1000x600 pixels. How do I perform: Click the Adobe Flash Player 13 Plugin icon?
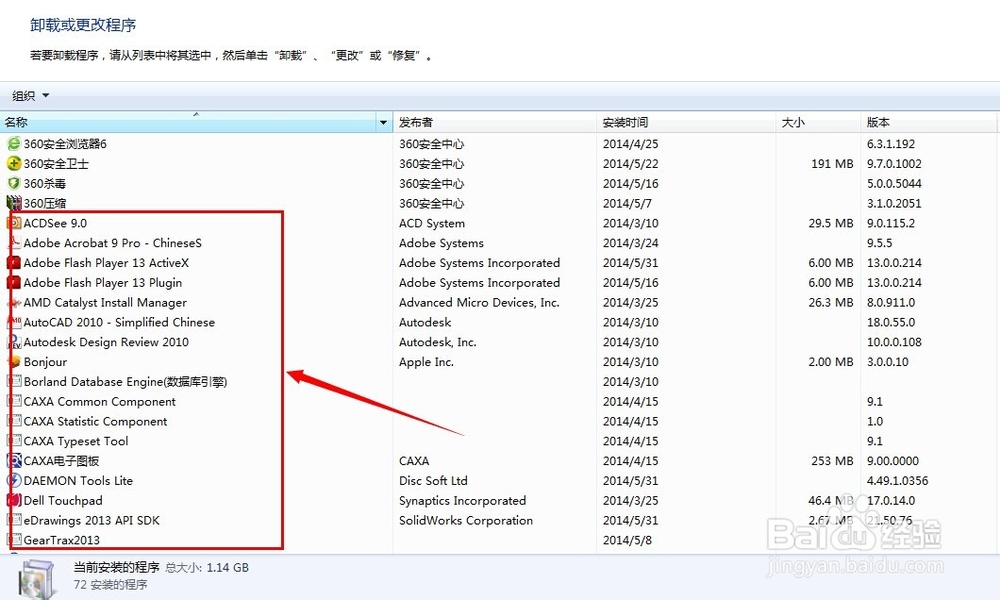tap(12, 283)
